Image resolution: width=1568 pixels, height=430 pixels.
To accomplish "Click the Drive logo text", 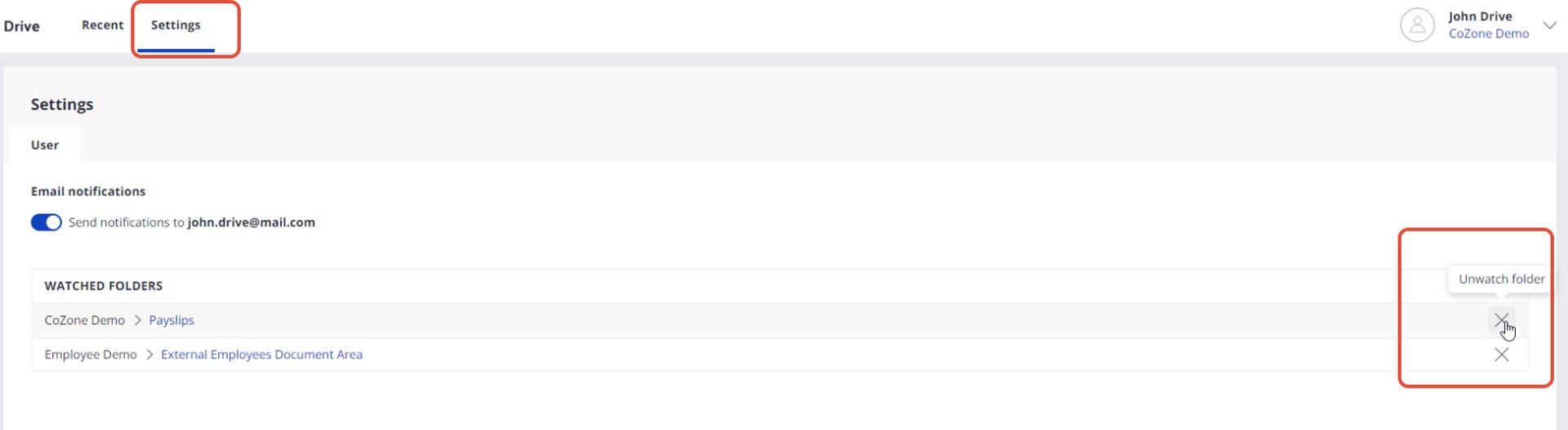I will pos(21,26).
